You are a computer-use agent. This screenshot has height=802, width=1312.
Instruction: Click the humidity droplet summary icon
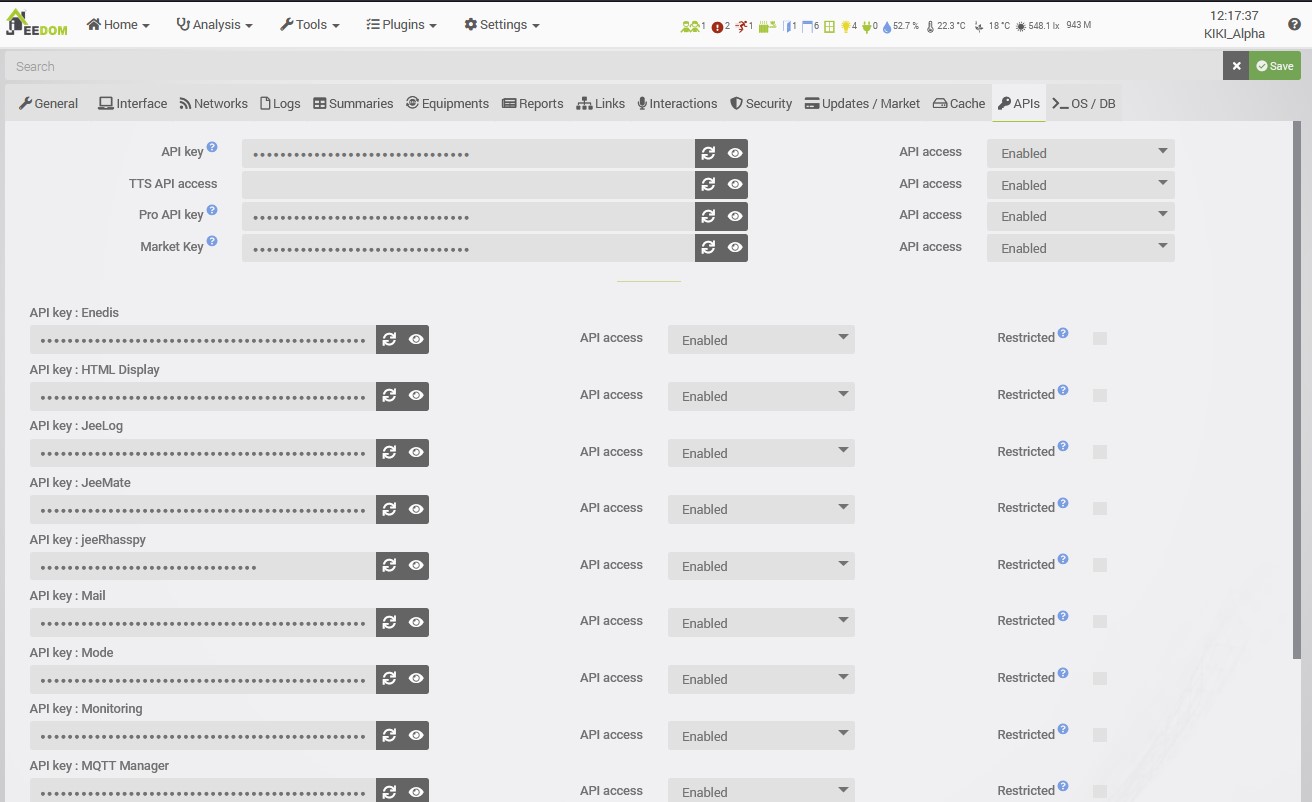[887, 26]
